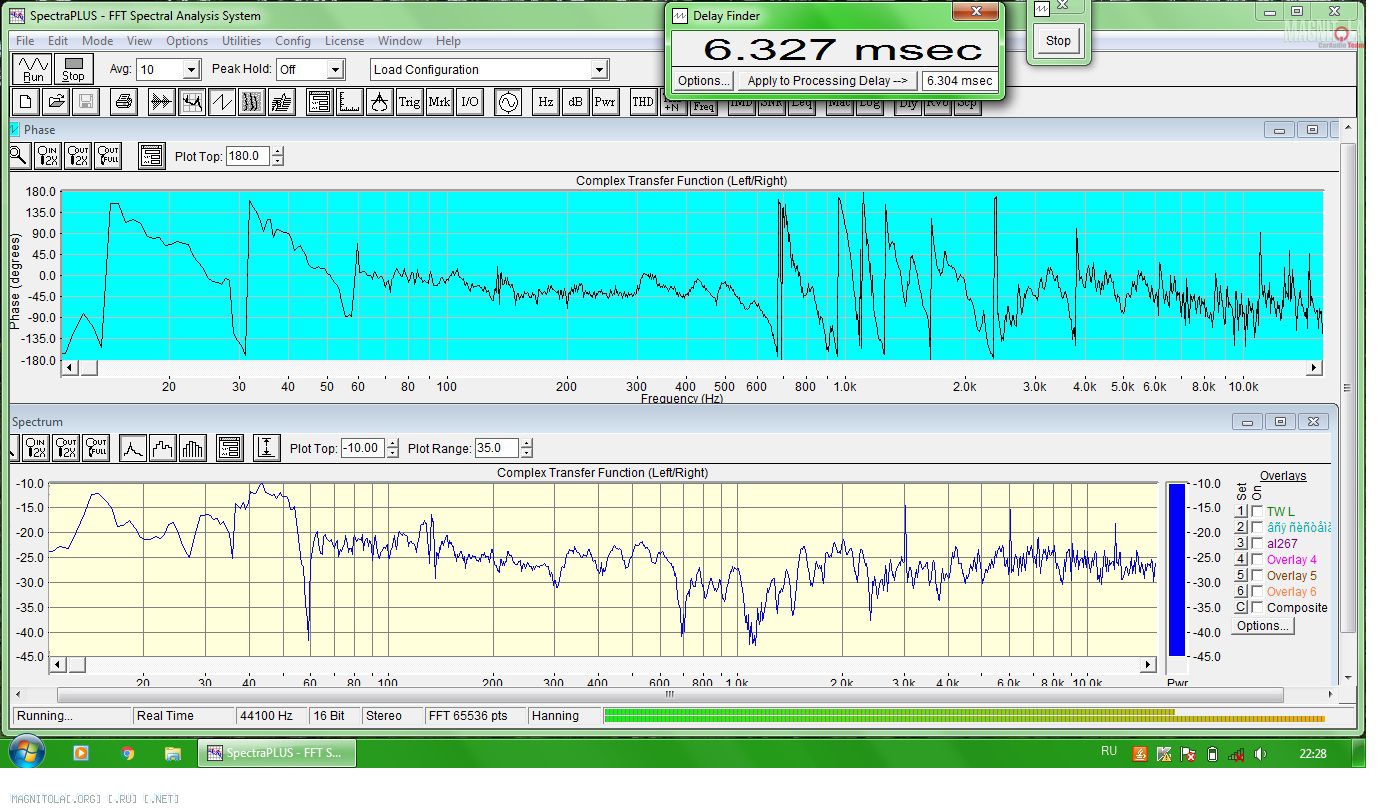This screenshot has width=1384, height=808.
Task: Toggle the THD distortion utility
Action: 643,101
